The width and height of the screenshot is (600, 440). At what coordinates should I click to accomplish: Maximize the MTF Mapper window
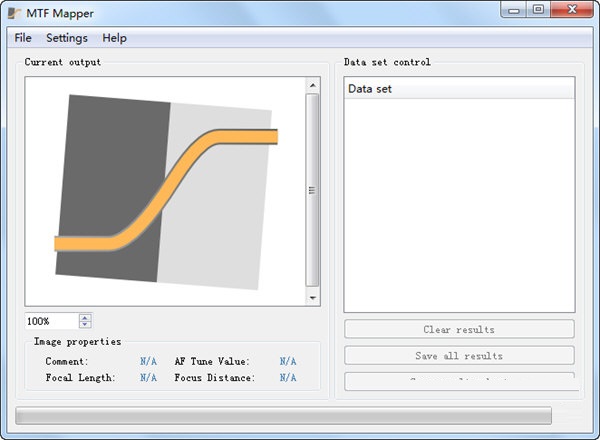click(x=538, y=10)
